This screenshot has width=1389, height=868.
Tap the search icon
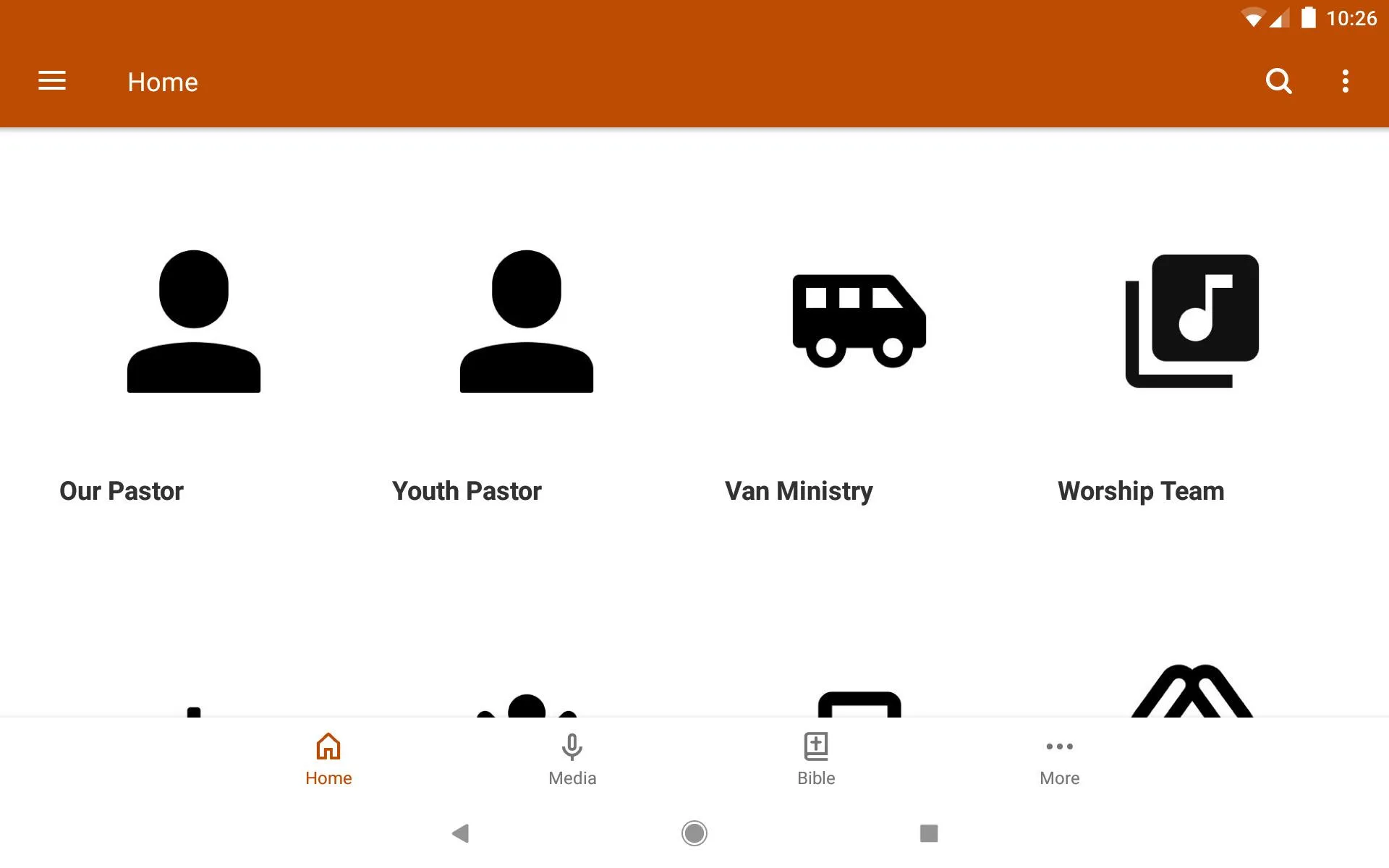coord(1278,81)
